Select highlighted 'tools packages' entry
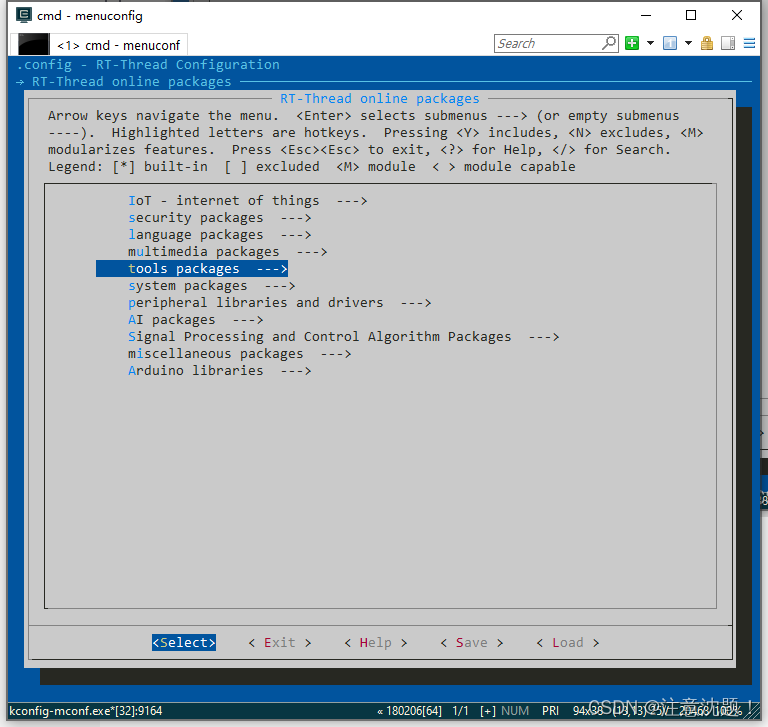This screenshot has height=727, width=768. (192, 268)
